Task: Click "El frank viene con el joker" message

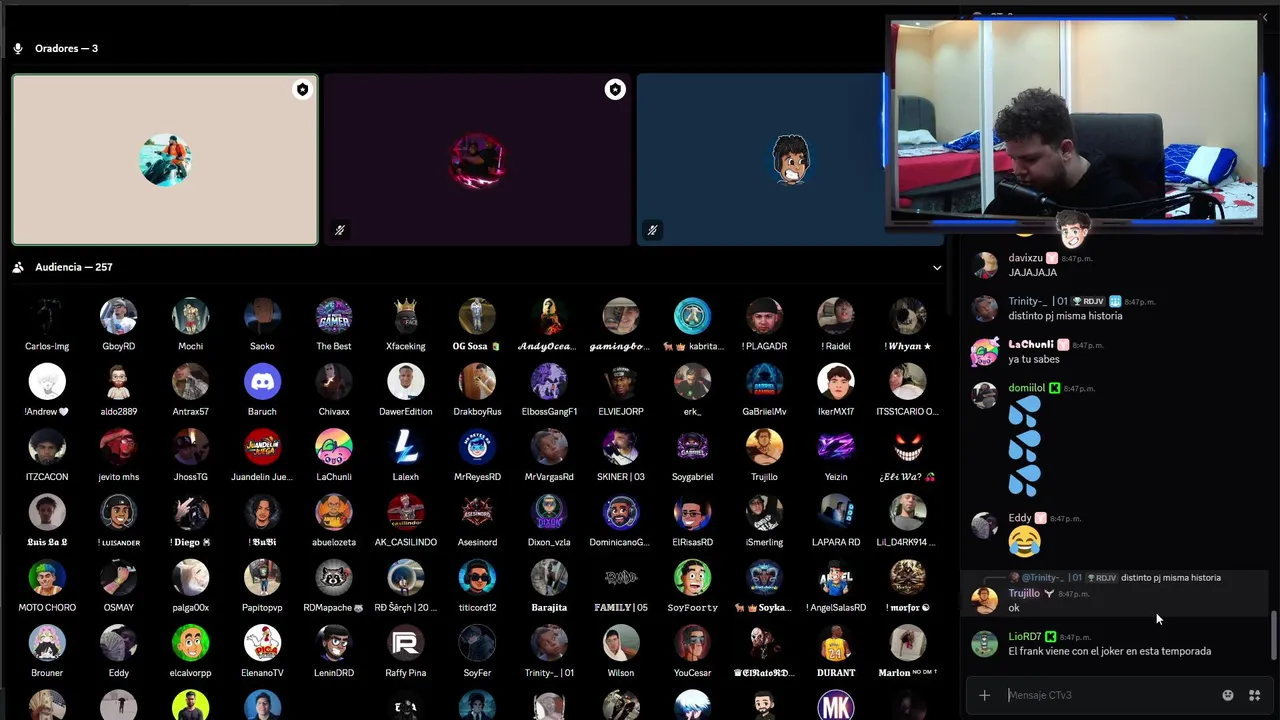Action: 1109,651
